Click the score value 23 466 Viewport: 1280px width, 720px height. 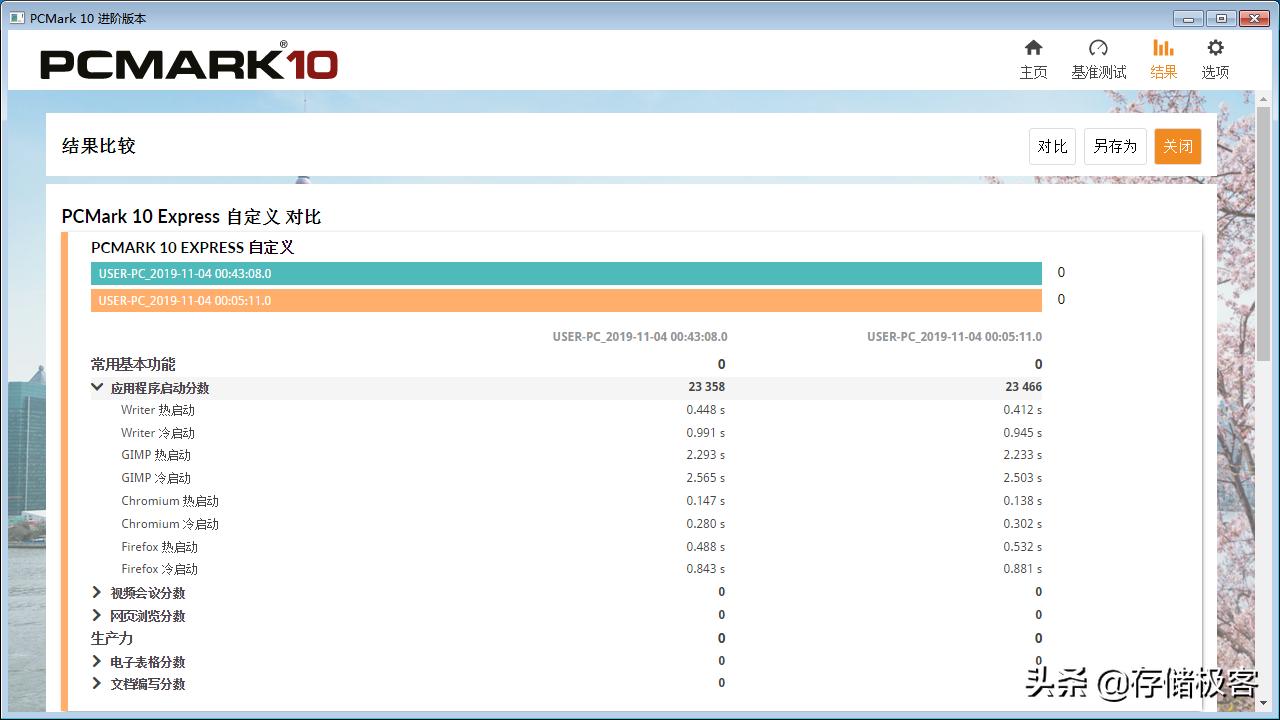click(1024, 387)
